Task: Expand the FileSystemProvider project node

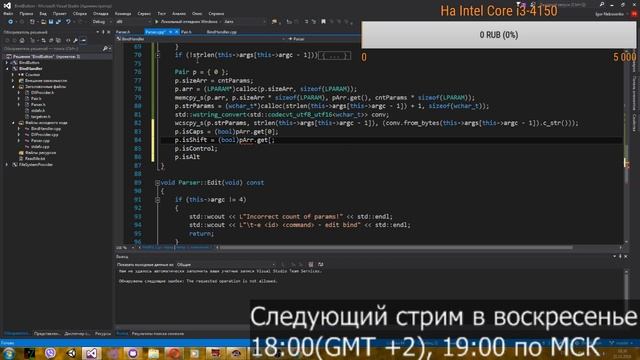Action: pyautogui.click(x=7, y=164)
